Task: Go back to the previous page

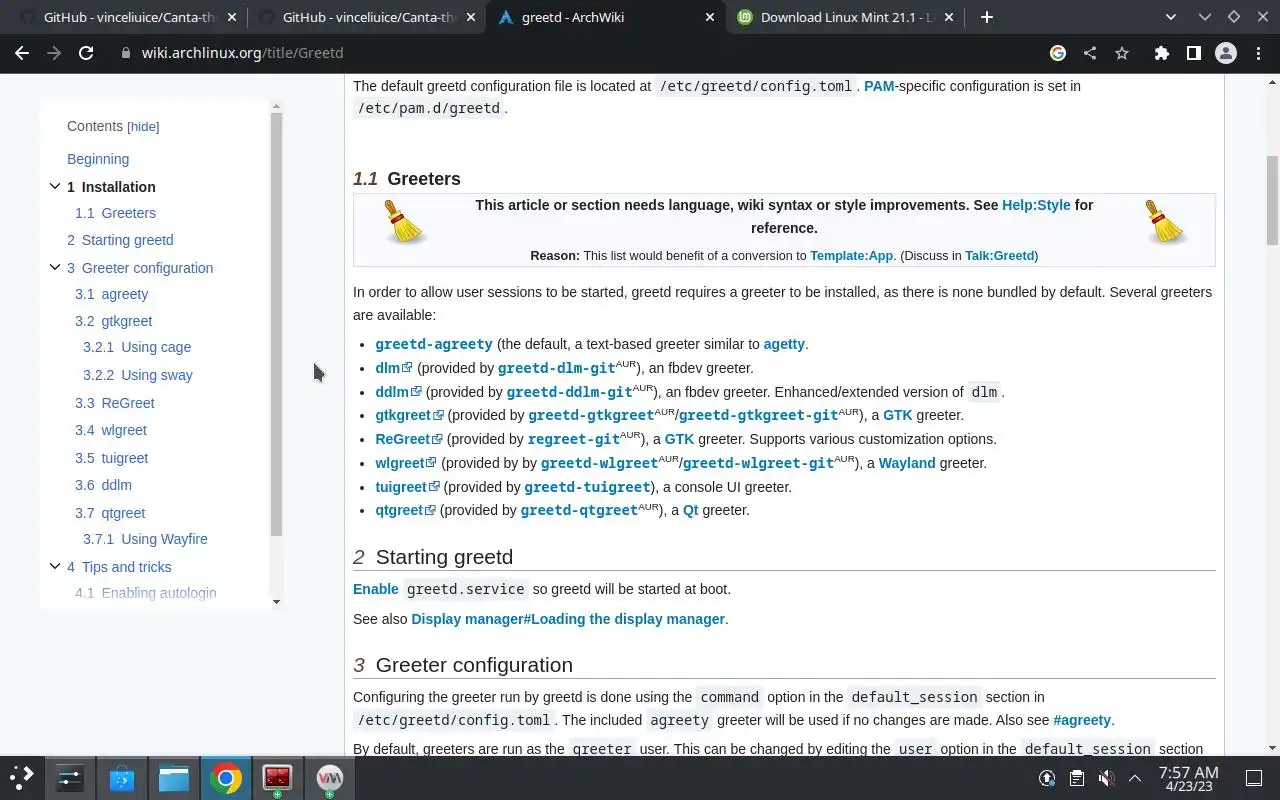Action: coord(22,53)
